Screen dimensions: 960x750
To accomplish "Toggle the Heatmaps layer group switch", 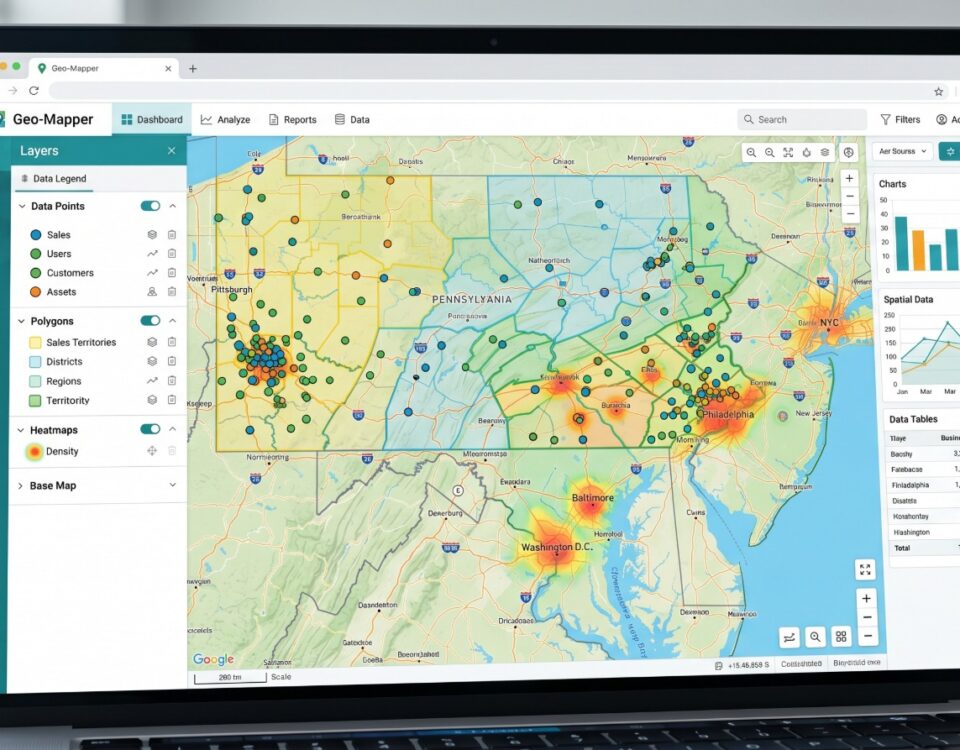I will pyautogui.click(x=150, y=429).
